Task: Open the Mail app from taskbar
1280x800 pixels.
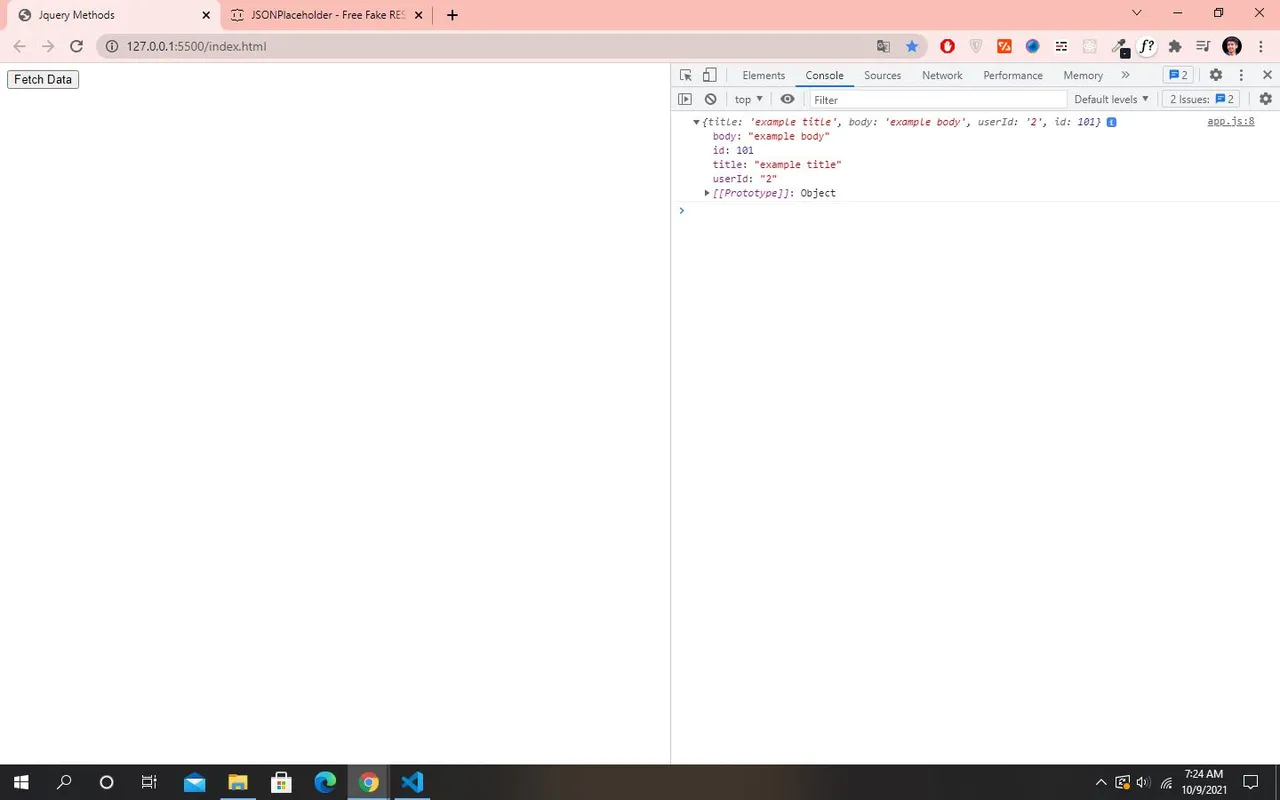Action: 194,782
